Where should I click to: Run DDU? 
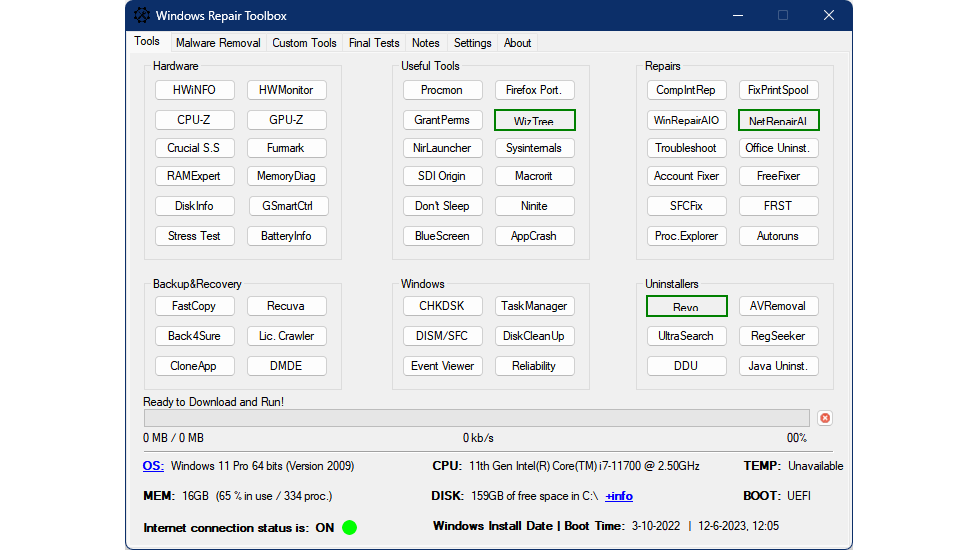coord(687,365)
